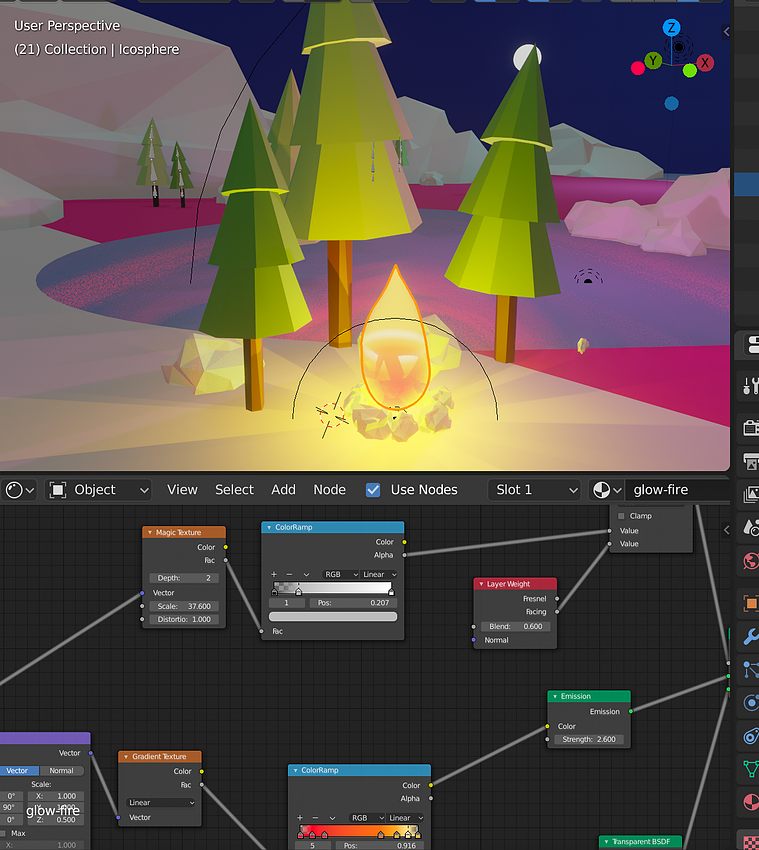Click the Emission Strength 2.600 field

589,739
